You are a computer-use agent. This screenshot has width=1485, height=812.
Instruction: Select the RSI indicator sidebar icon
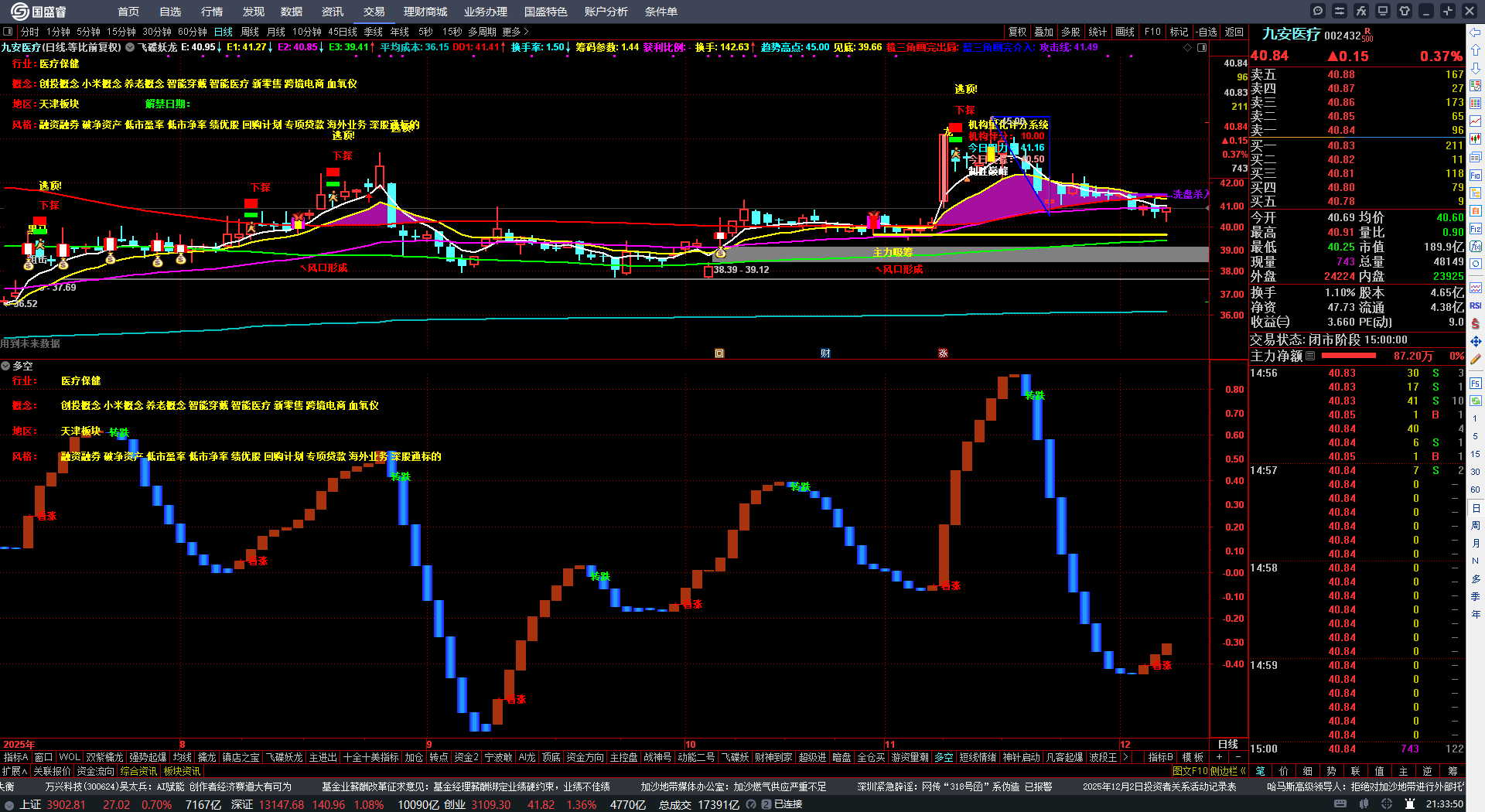1476,305
